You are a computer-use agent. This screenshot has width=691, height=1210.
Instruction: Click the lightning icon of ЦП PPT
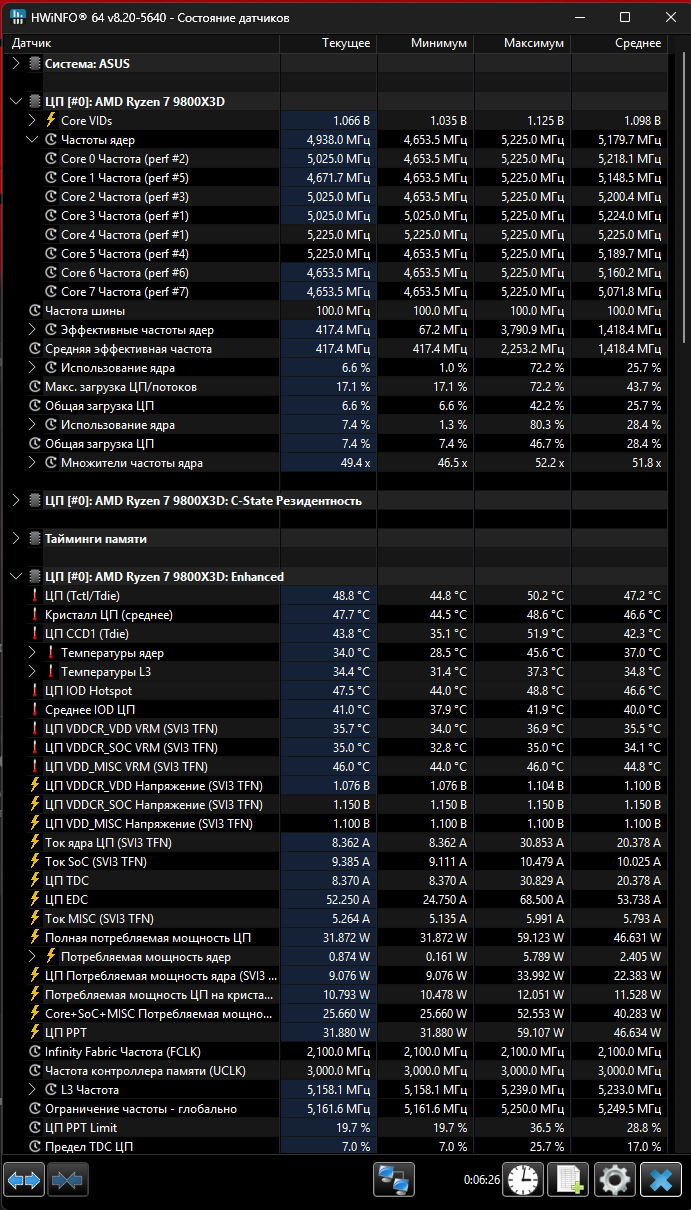click(x=35, y=1033)
